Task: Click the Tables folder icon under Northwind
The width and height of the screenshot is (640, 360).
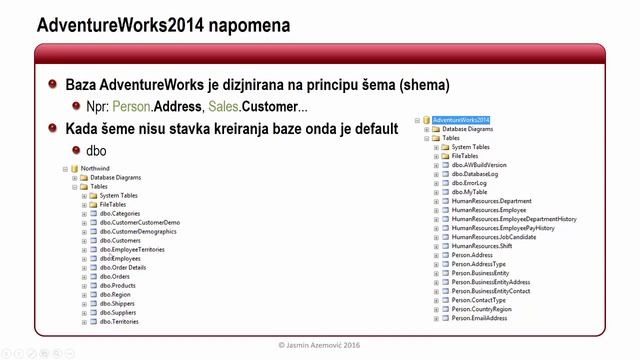Action: point(84,187)
